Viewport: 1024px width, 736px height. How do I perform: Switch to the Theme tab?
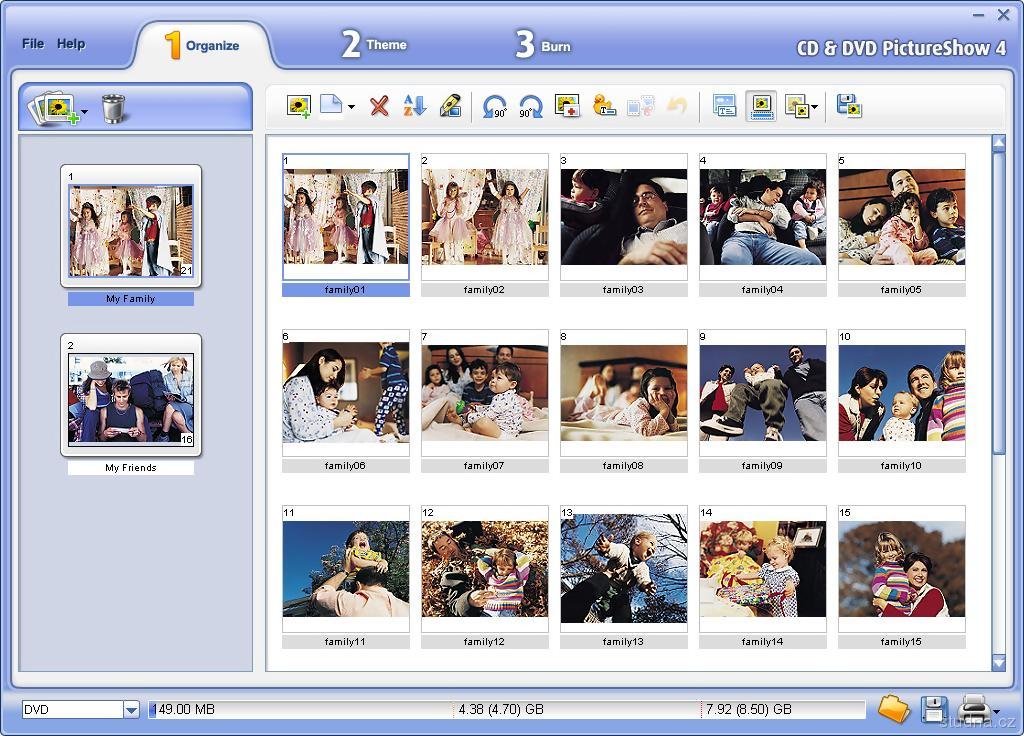pos(375,45)
